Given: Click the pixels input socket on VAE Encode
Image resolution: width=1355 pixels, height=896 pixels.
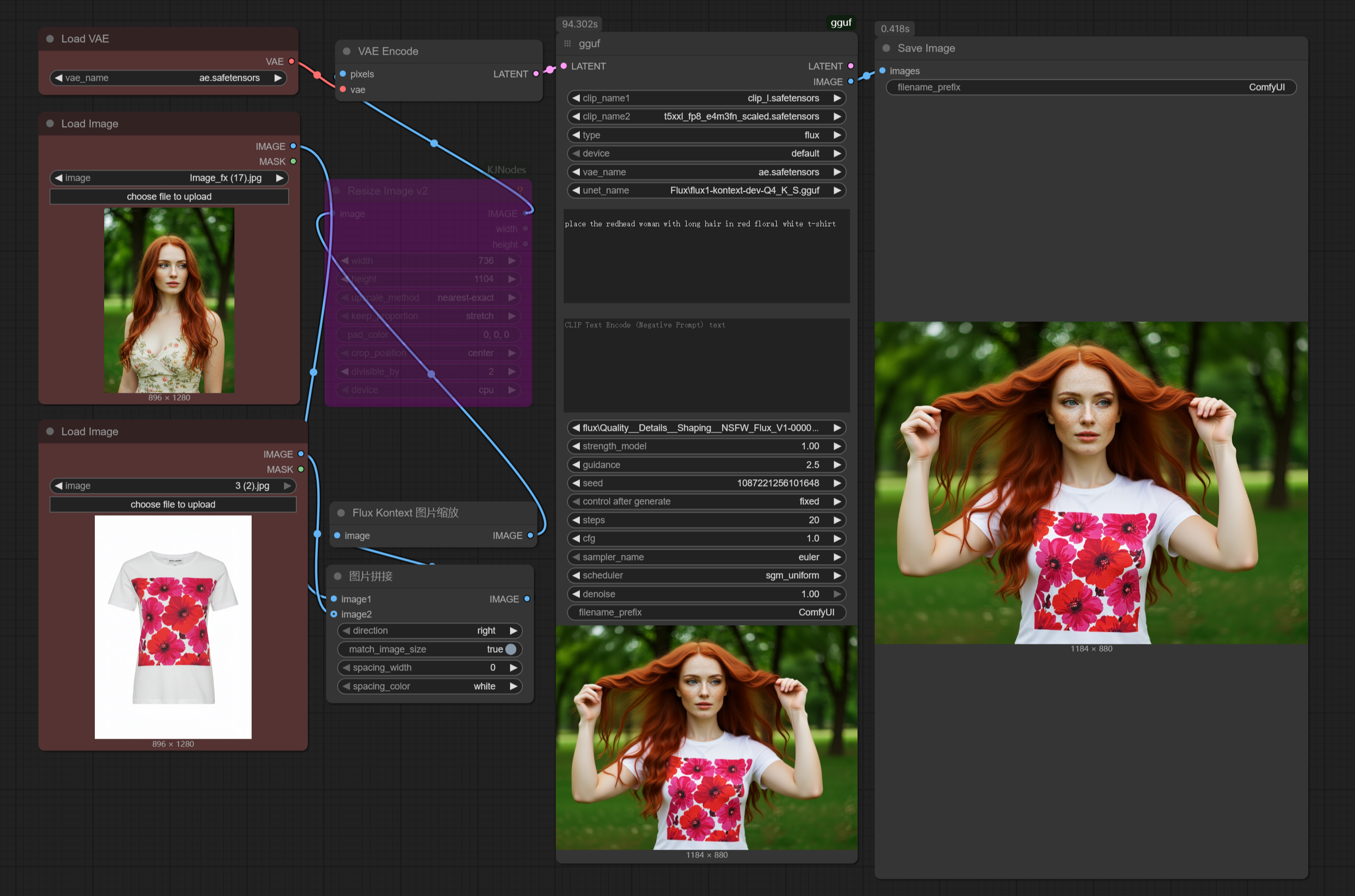Looking at the screenshot, I should coord(343,74).
